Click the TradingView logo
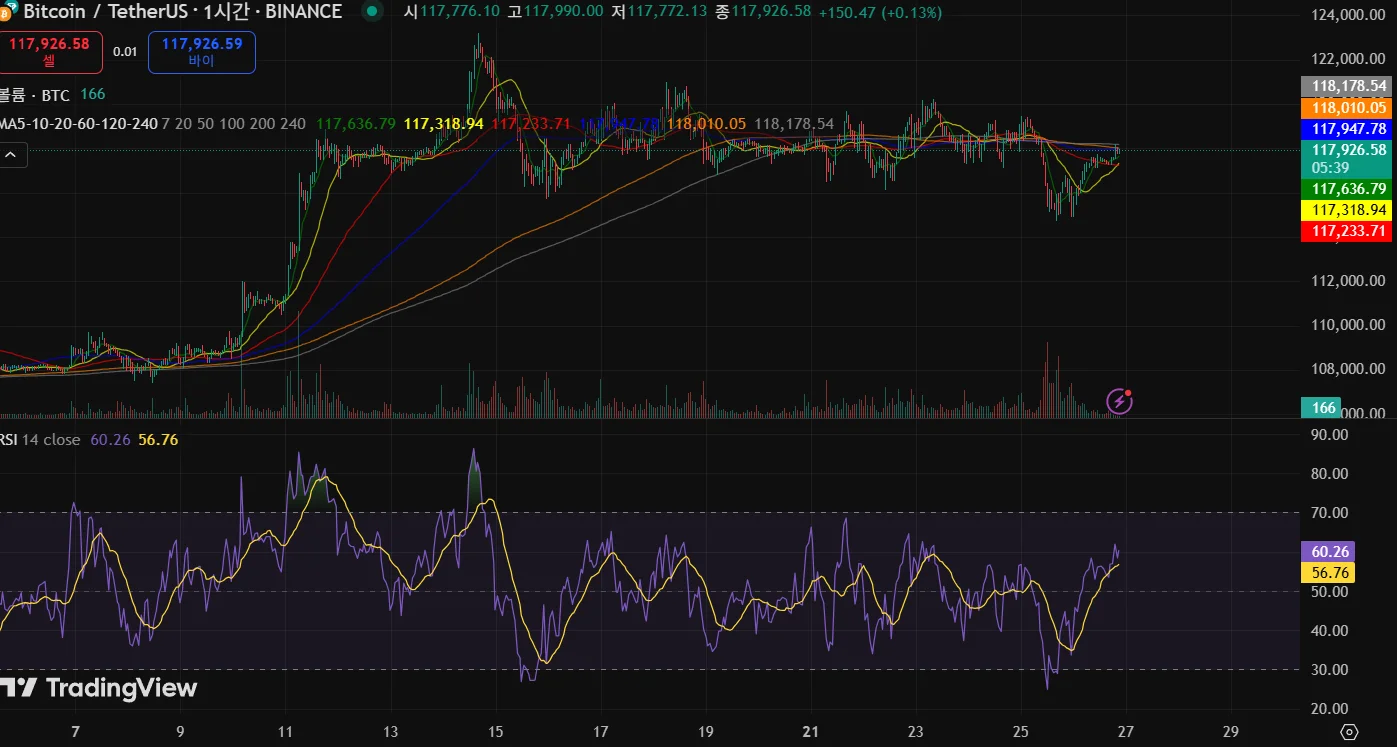 click(98, 688)
